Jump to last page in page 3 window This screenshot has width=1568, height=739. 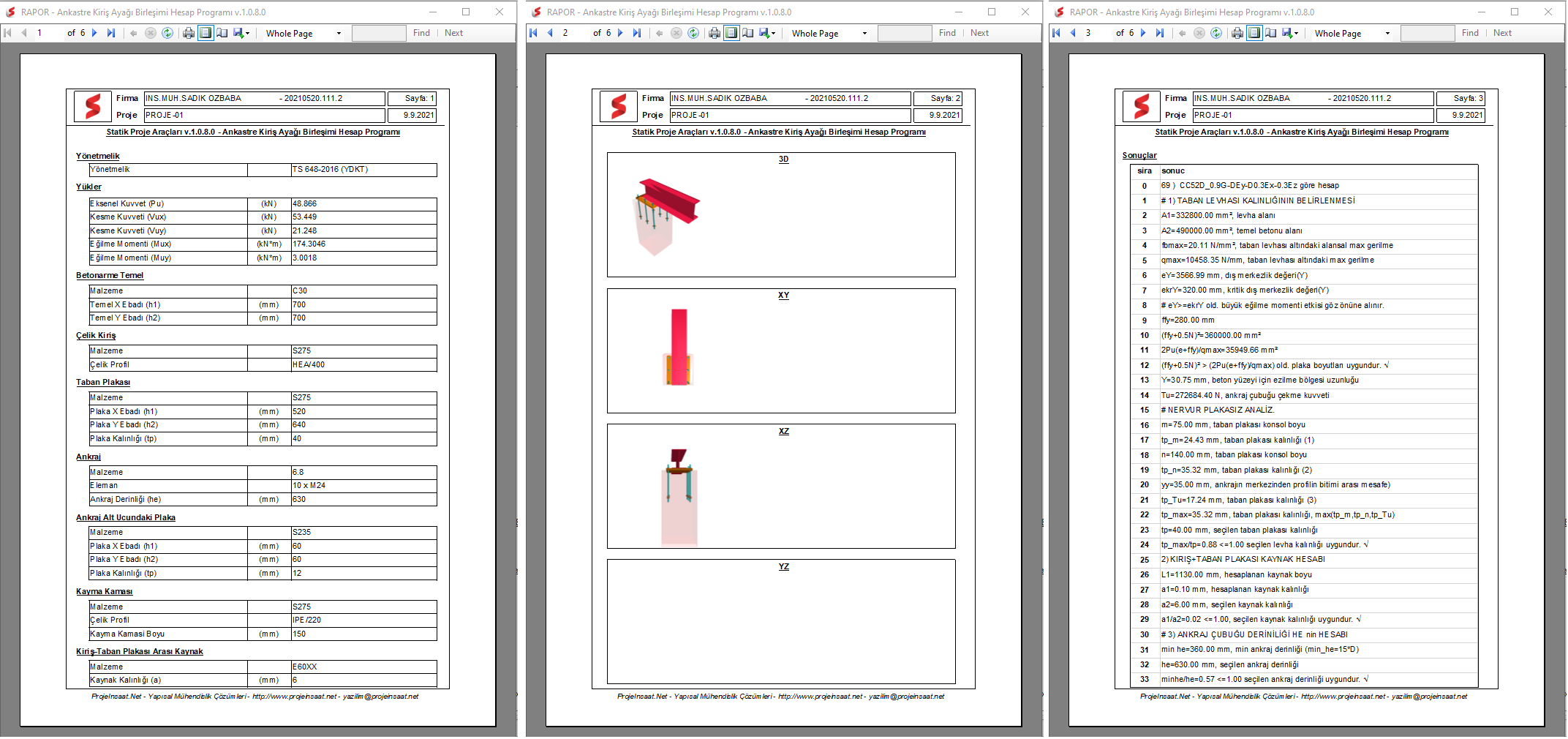[x=1160, y=33]
